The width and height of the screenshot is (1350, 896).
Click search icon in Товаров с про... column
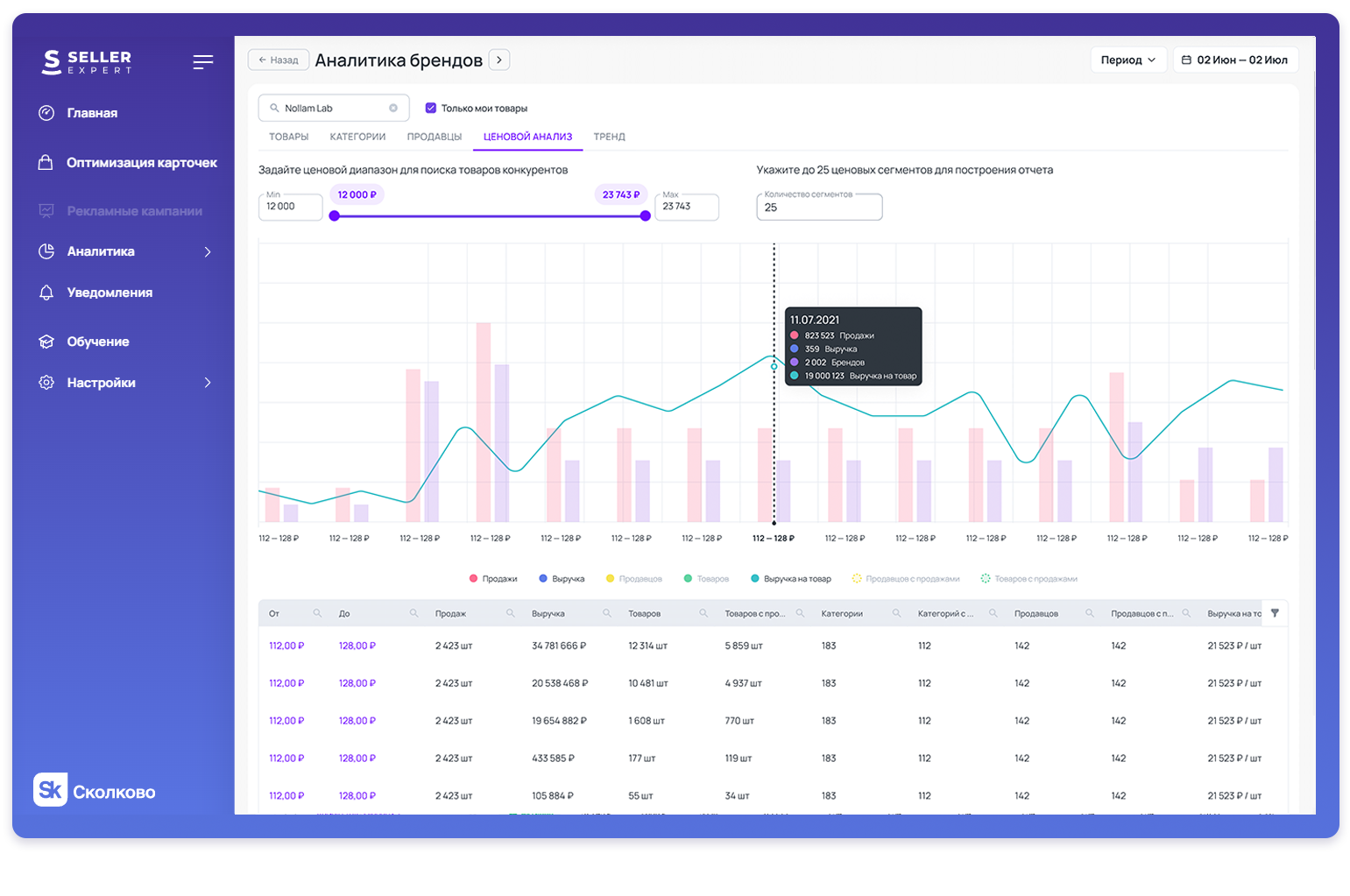tap(800, 613)
